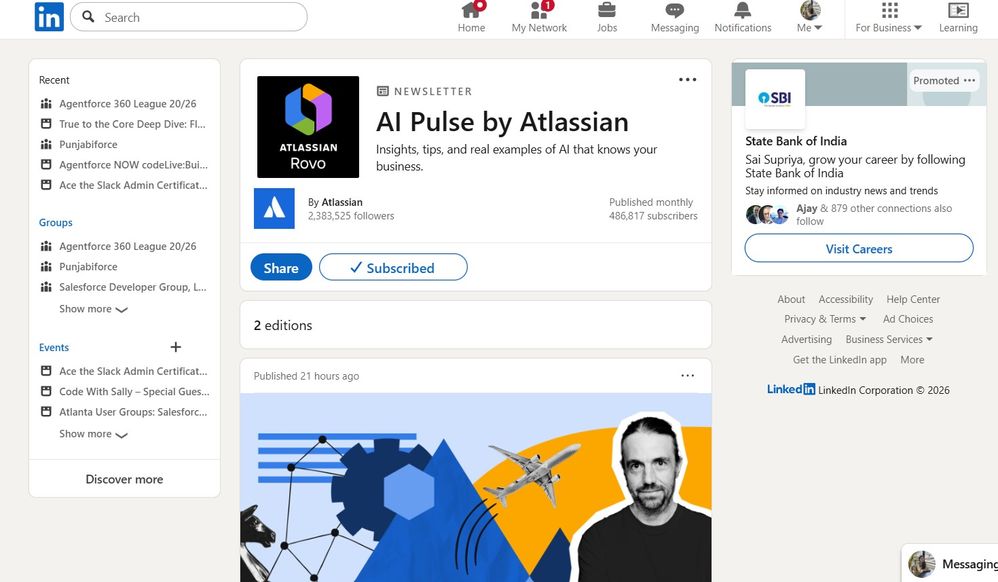Open the Jobs briefcase icon

pyautogui.click(x=607, y=10)
